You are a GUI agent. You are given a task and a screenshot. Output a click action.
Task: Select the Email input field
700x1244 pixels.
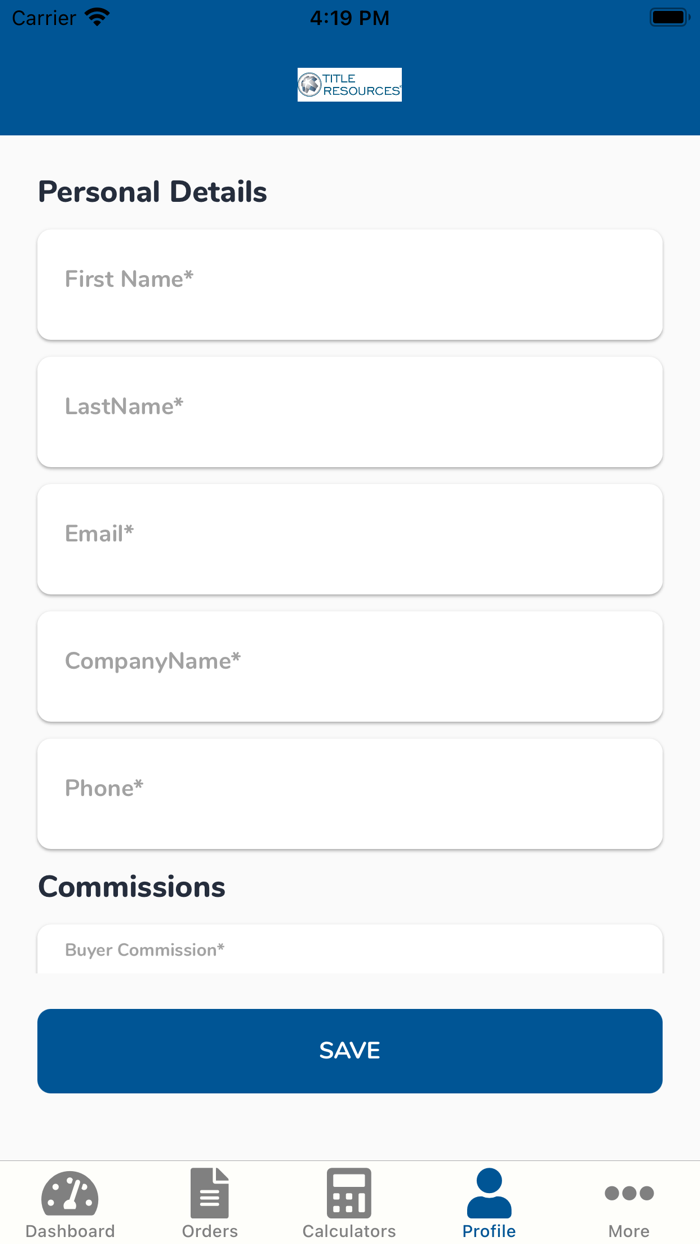[349, 539]
